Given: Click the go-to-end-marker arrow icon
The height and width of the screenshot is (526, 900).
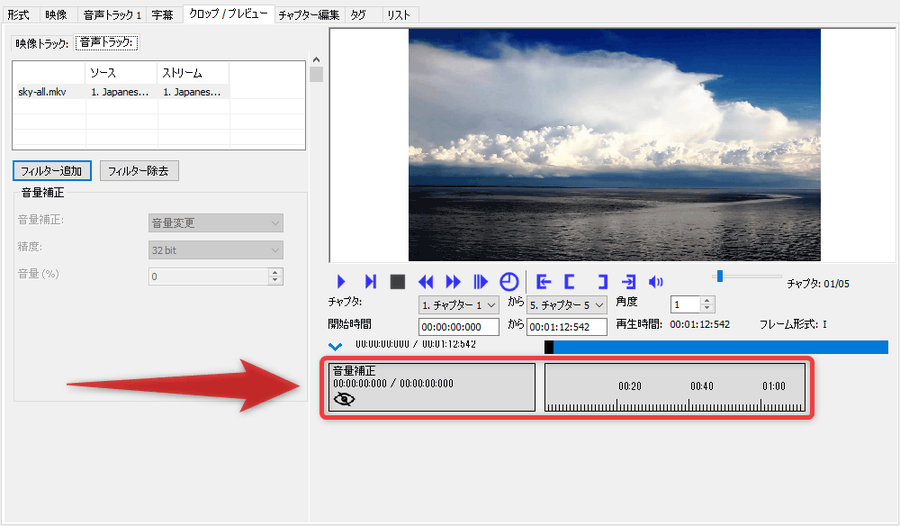Looking at the screenshot, I should tap(629, 281).
